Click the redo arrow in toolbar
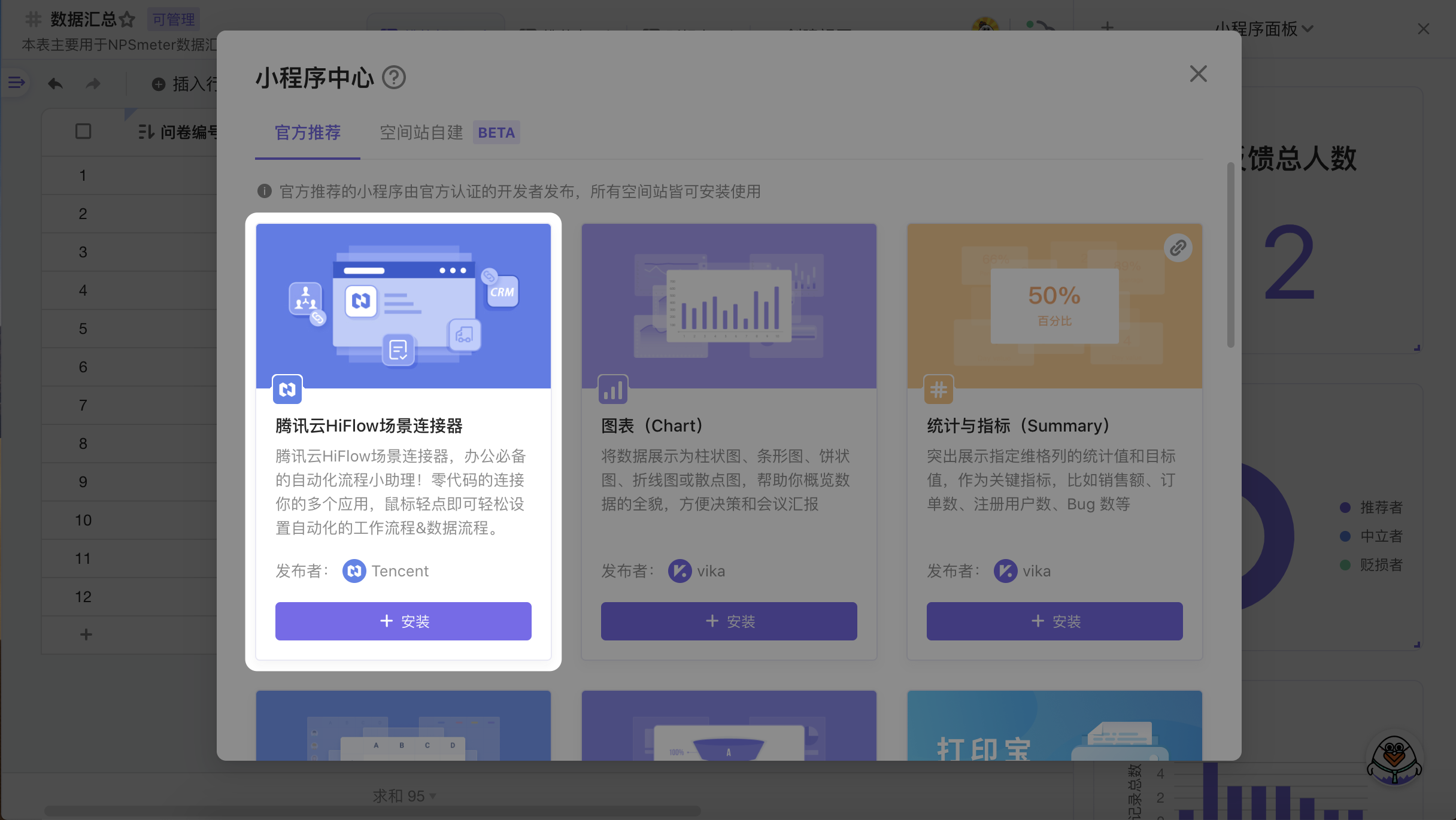This screenshot has height=820, width=1456. click(x=93, y=84)
